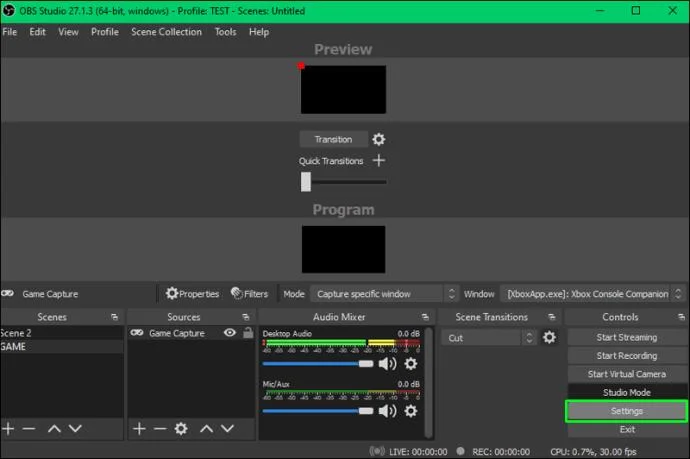Open Window dropdown showing XboxApp.exe
The image size is (690, 459).
point(592,294)
